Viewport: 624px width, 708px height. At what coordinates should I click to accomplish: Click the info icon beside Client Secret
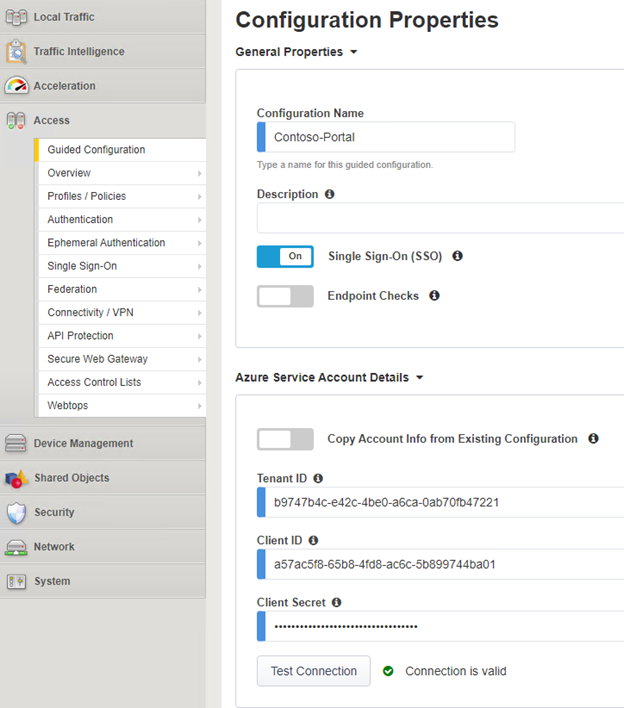336,602
